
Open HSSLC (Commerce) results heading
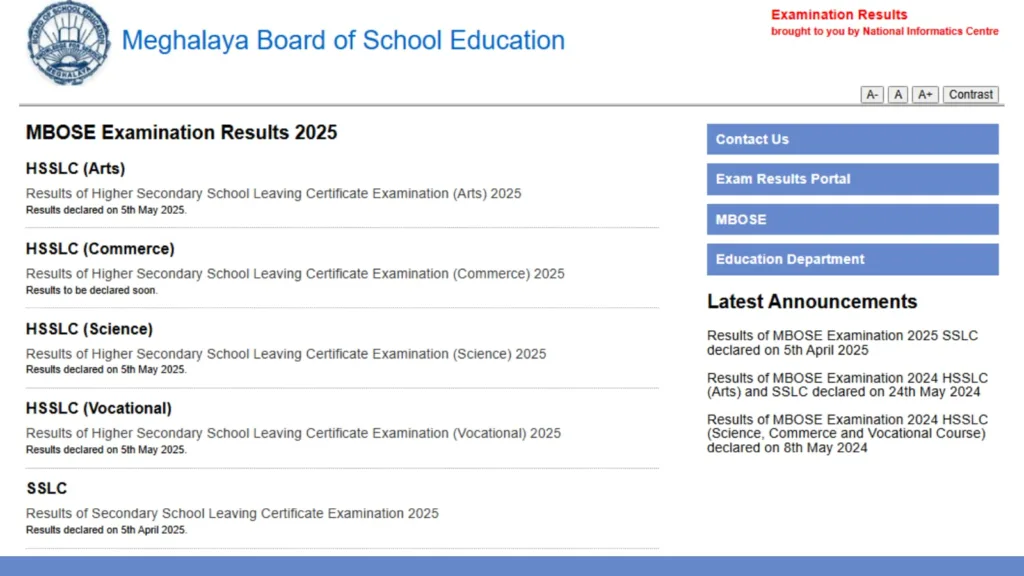100,249
